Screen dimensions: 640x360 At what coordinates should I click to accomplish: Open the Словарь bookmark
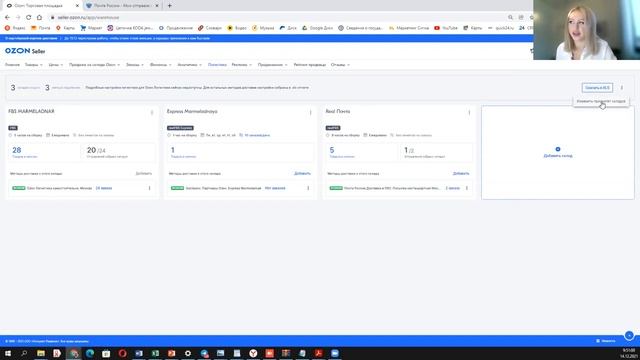point(210,28)
